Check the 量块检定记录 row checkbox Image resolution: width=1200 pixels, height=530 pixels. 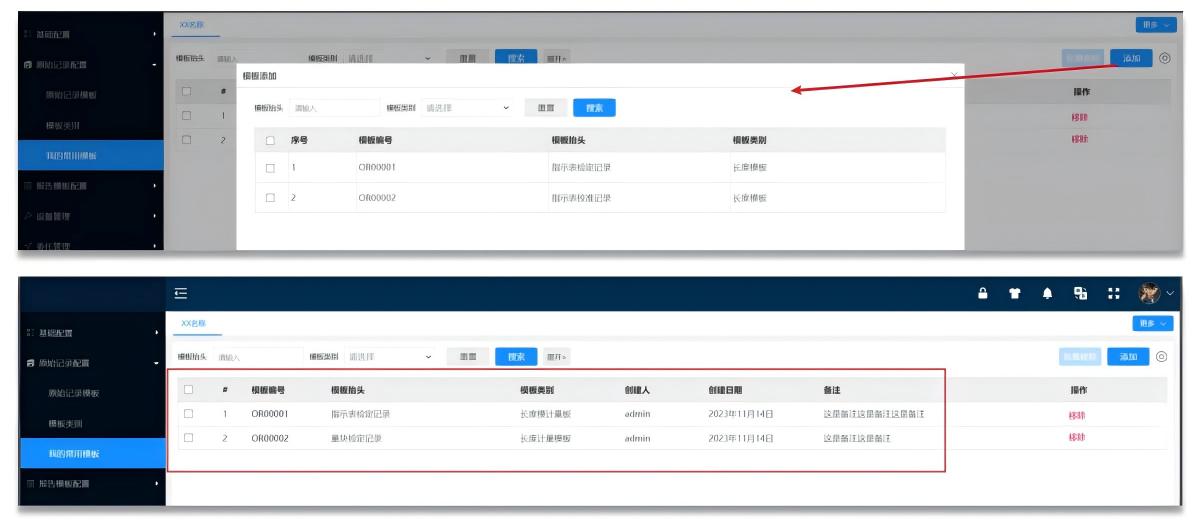[188, 438]
